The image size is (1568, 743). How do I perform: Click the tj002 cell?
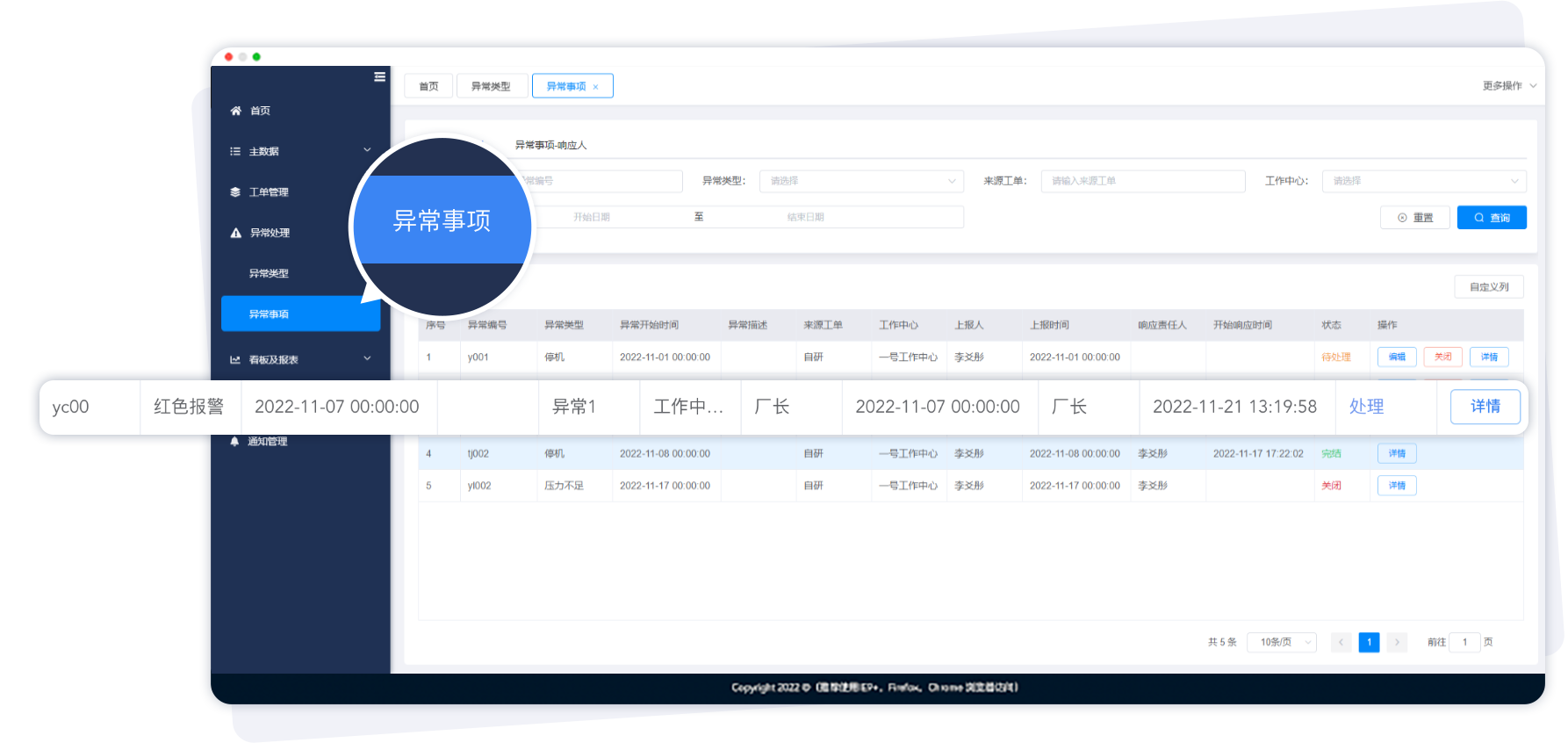click(x=478, y=453)
